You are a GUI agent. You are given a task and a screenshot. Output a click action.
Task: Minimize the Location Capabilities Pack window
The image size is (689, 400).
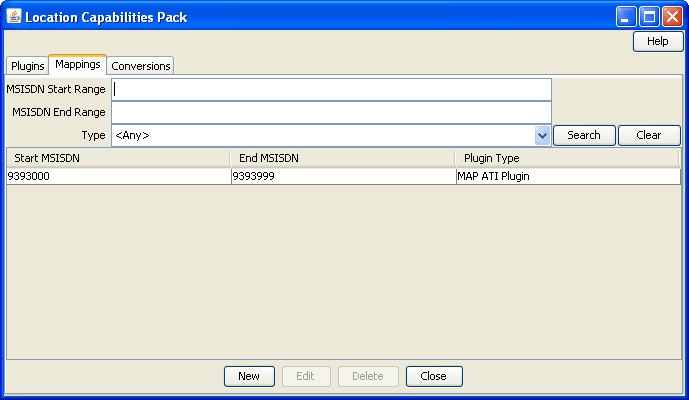[x=626, y=17]
